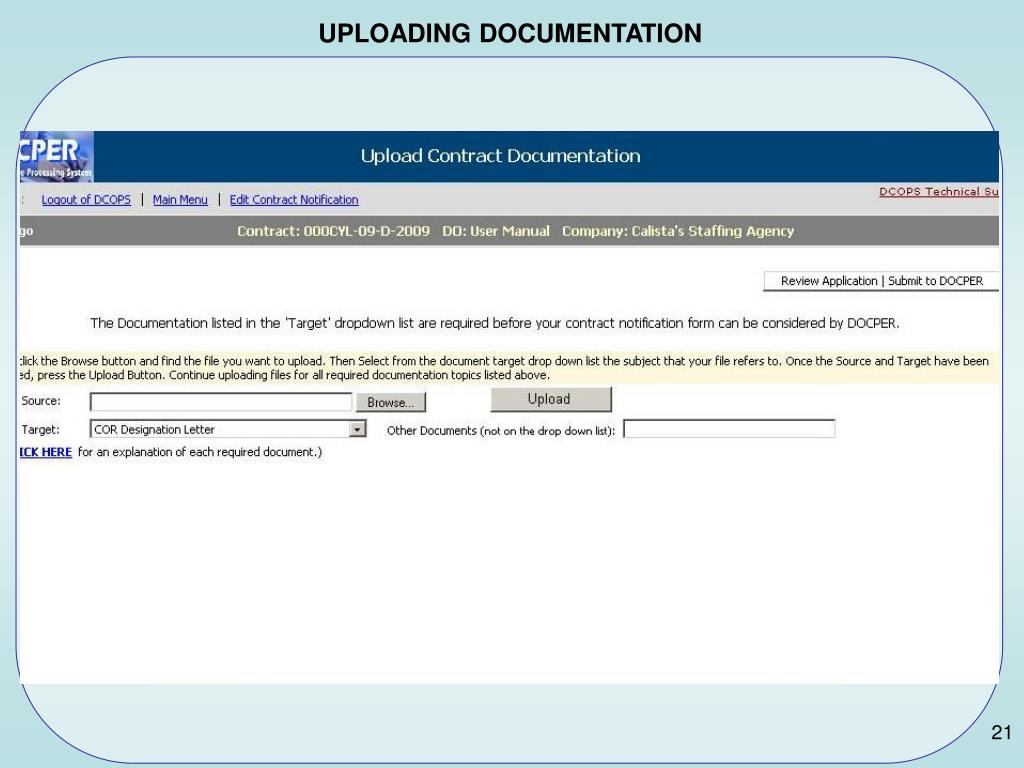Focus the Source file path field
1024x768 pixels.
[221, 402]
